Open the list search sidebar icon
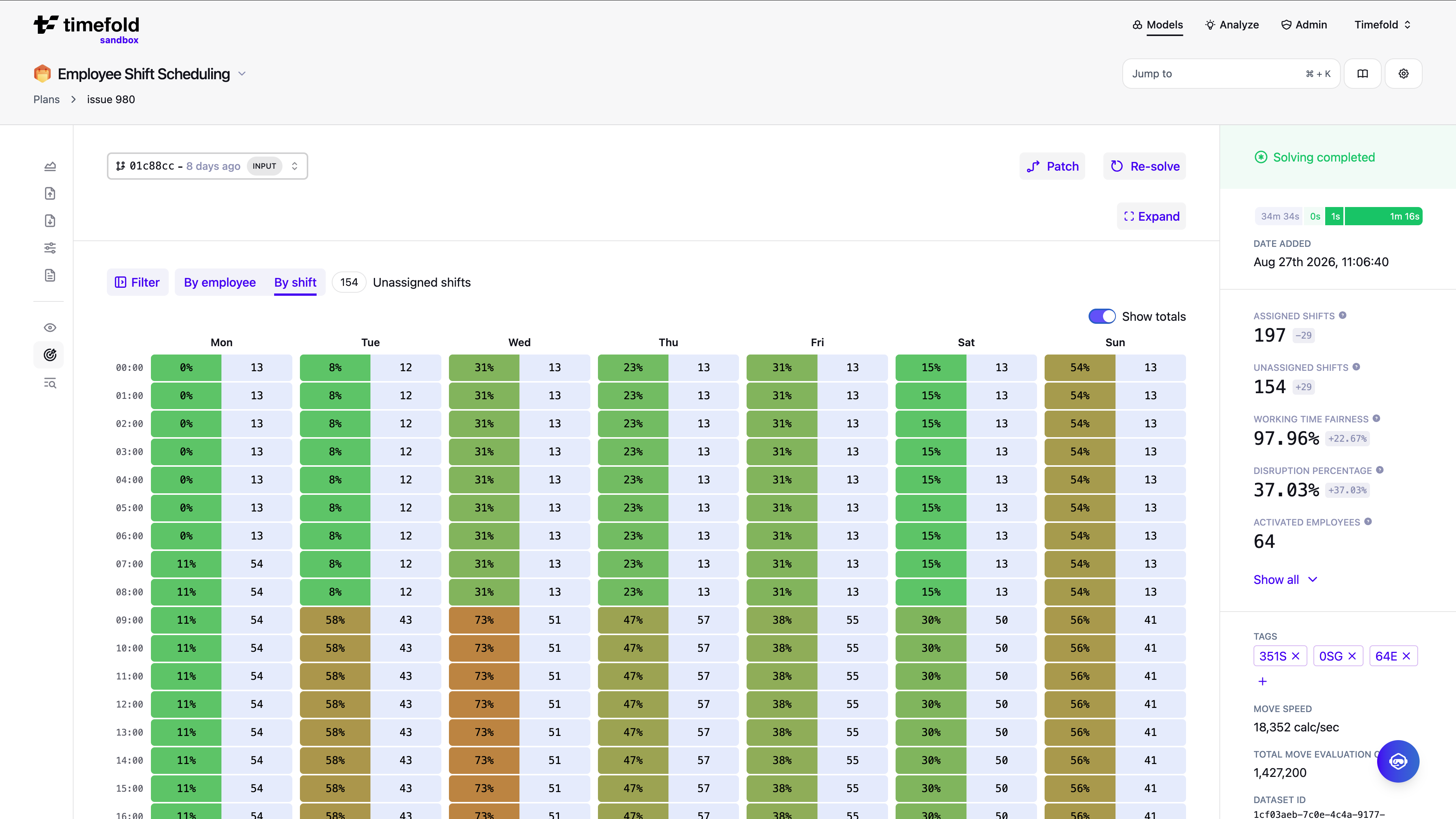The width and height of the screenshot is (1456, 819). pos(50,383)
